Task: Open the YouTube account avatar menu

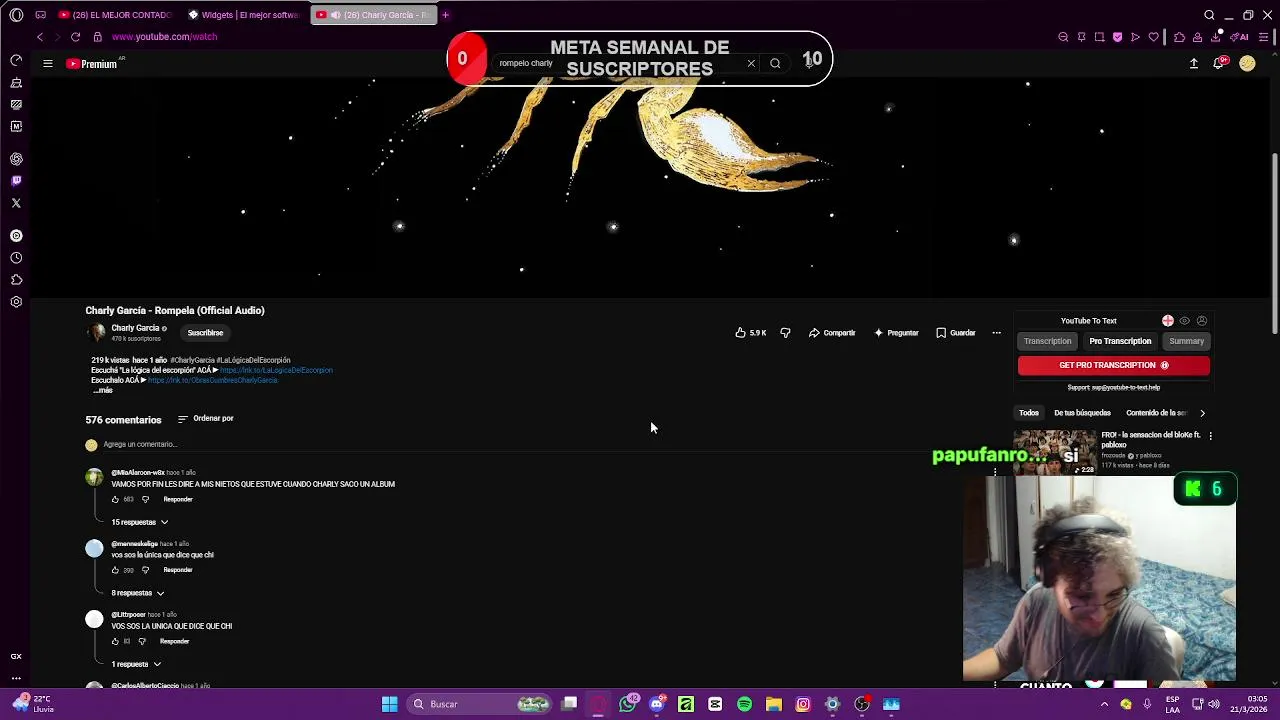Action: pyautogui.click(x=1247, y=63)
